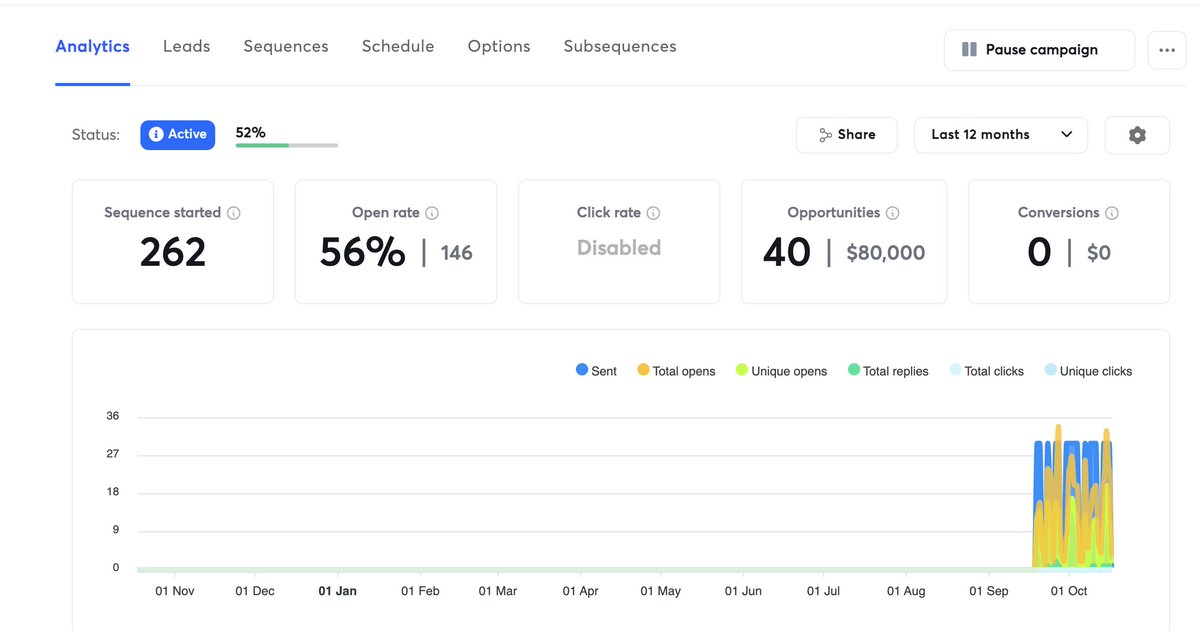The image size is (1200, 631).
Task: Click the Conversions 0 value
Action: pos(1039,252)
